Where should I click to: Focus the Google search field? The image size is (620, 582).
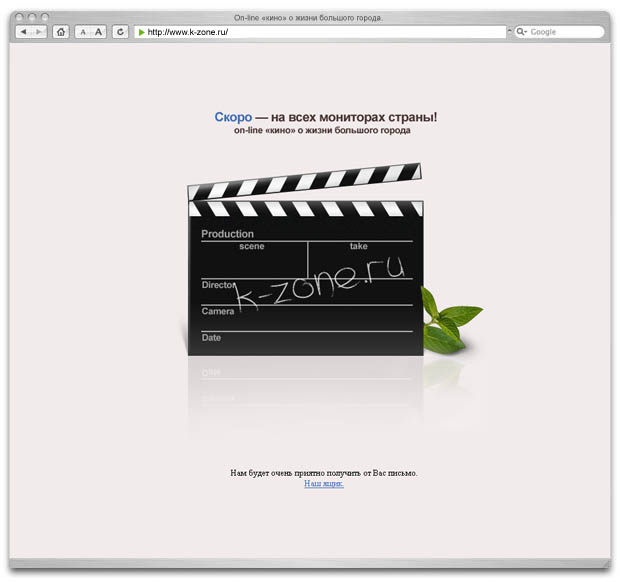[x=559, y=32]
